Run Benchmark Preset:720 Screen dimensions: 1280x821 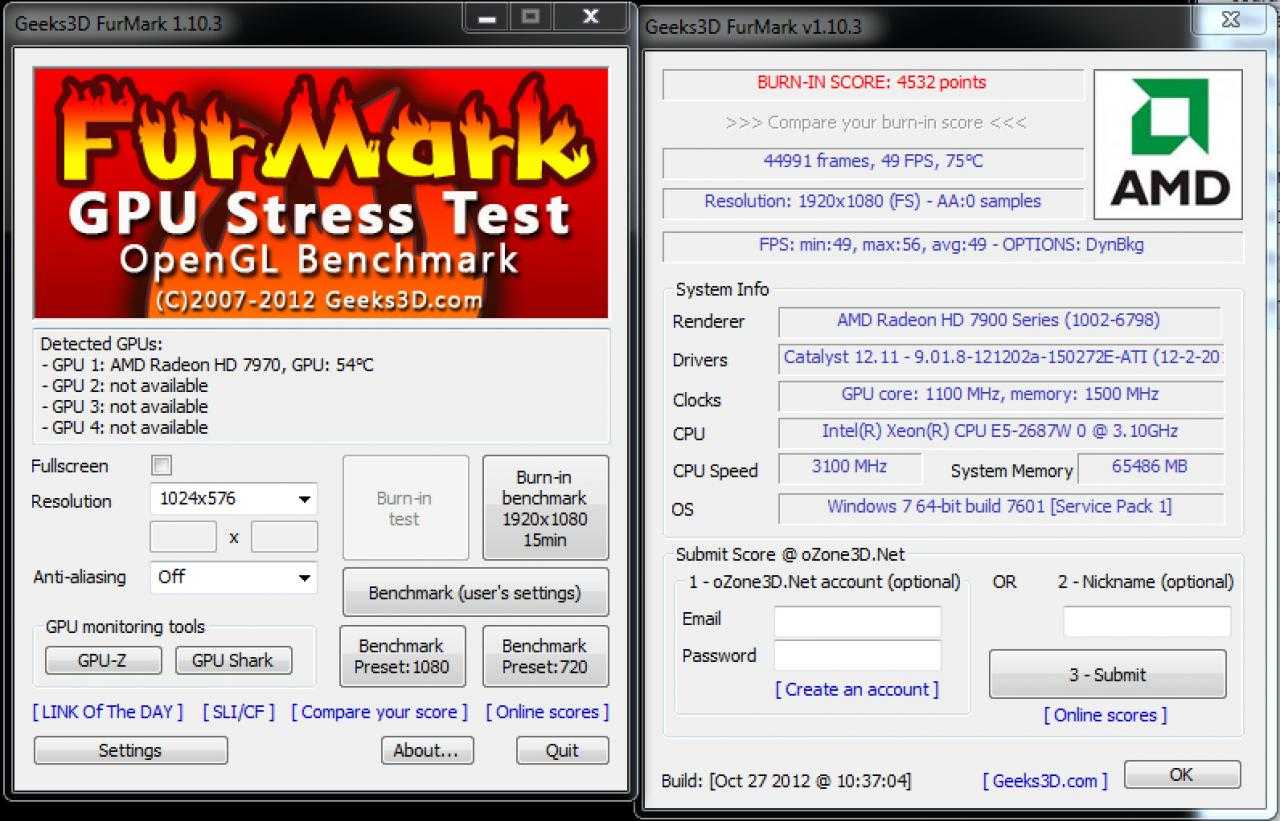click(x=545, y=656)
